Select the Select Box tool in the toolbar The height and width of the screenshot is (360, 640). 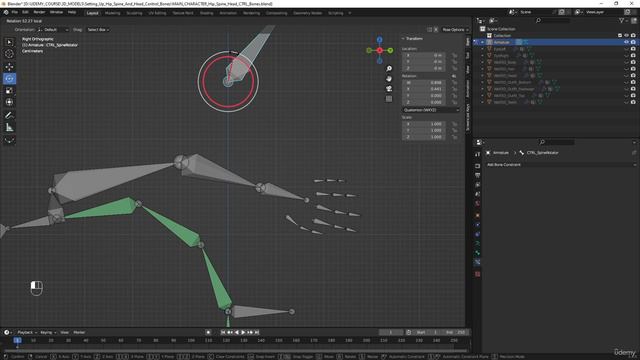[x=9, y=42]
